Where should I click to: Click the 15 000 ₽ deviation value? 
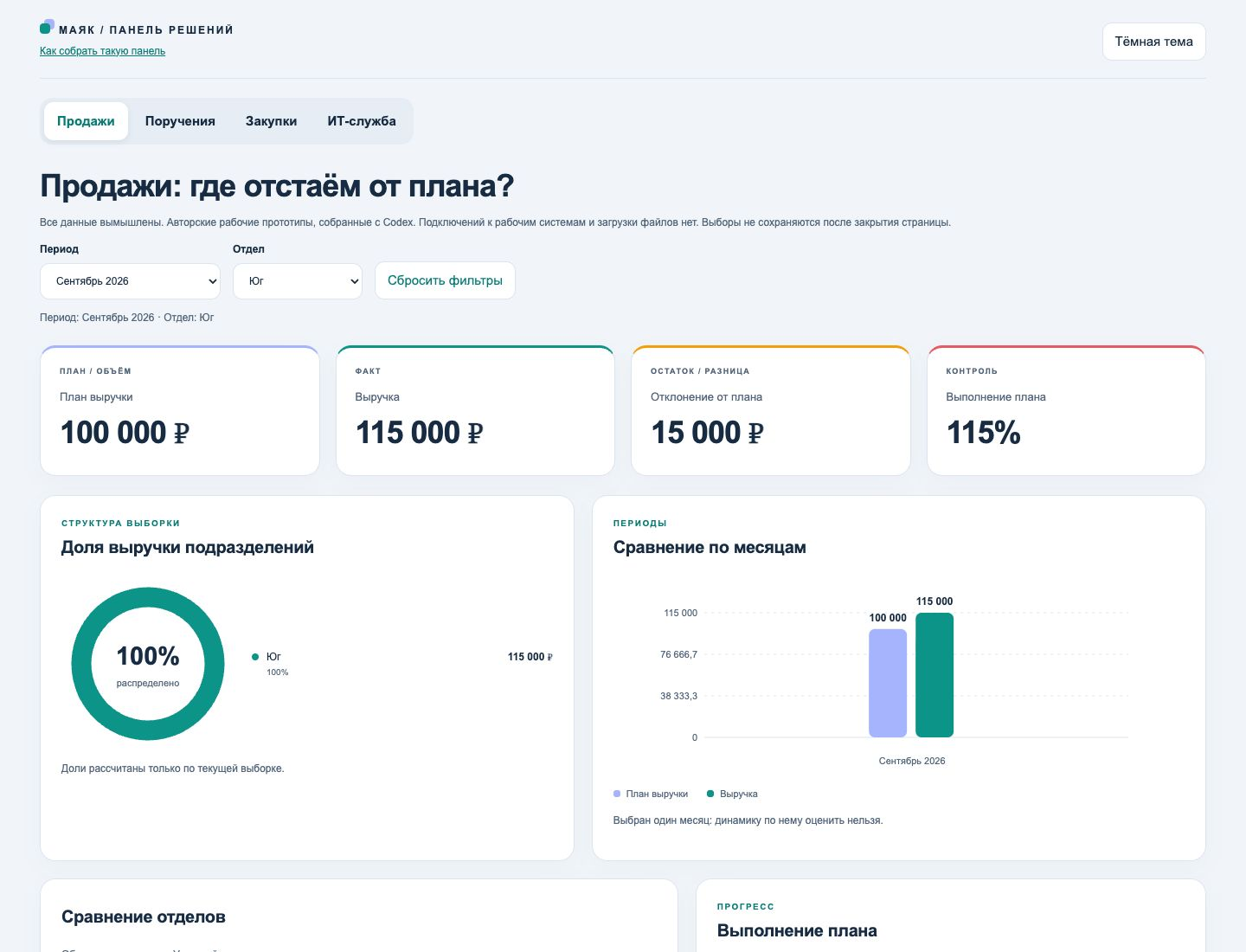click(708, 432)
